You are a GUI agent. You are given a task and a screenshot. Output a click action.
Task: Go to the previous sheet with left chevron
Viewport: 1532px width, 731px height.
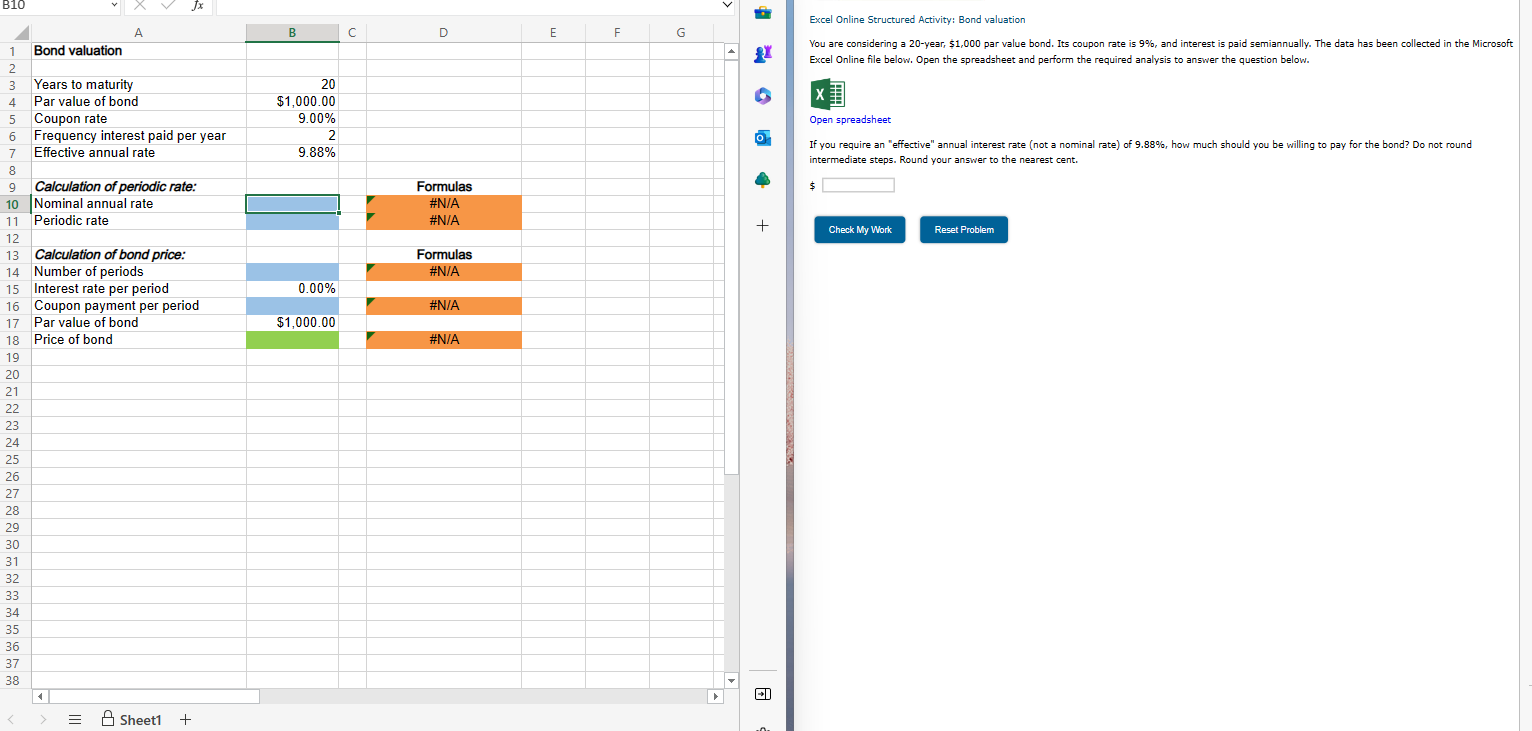pos(11,720)
